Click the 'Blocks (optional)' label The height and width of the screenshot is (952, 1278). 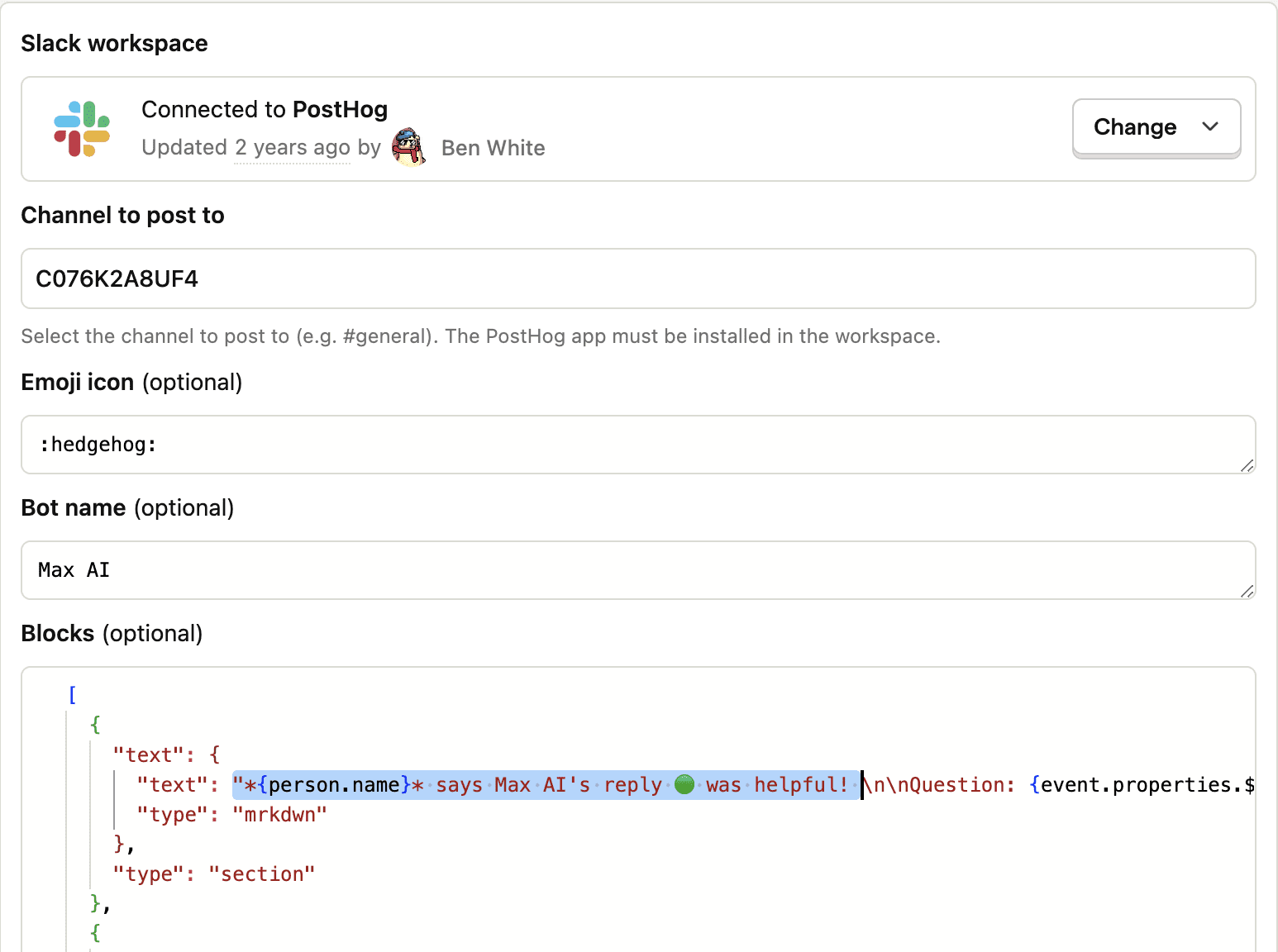pyautogui.click(x=112, y=634)
